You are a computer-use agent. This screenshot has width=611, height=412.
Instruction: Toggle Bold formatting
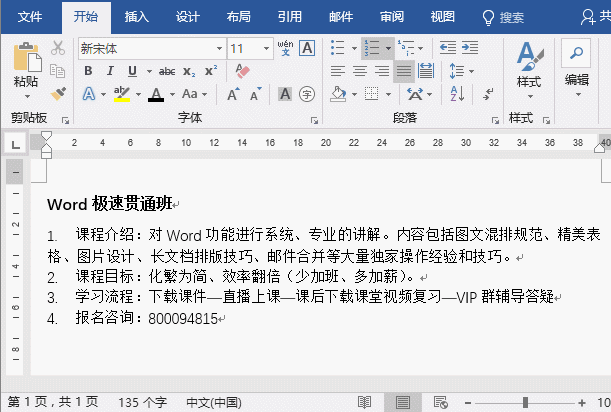coord(88,71)
